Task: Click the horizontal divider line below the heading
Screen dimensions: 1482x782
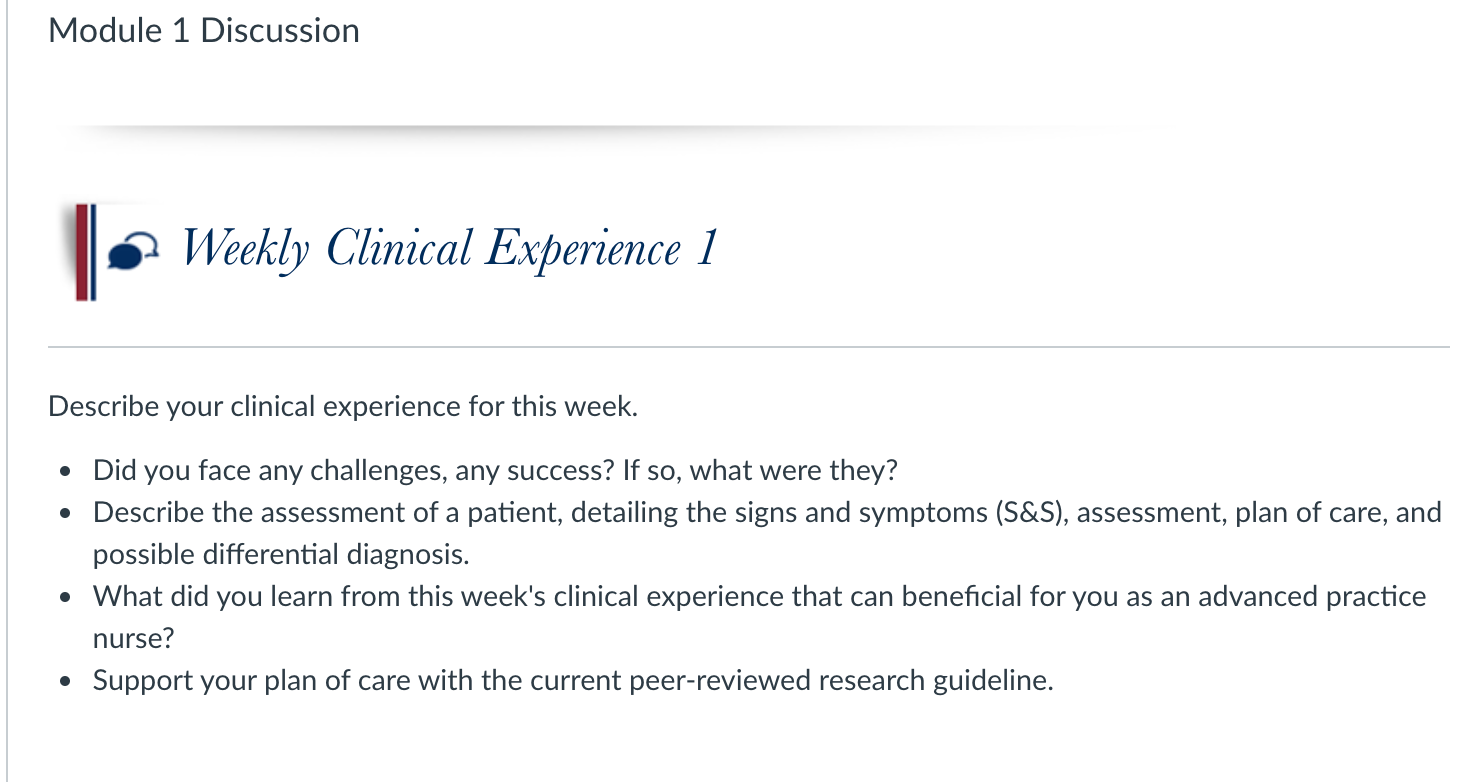Action: [x=748, y=347]
